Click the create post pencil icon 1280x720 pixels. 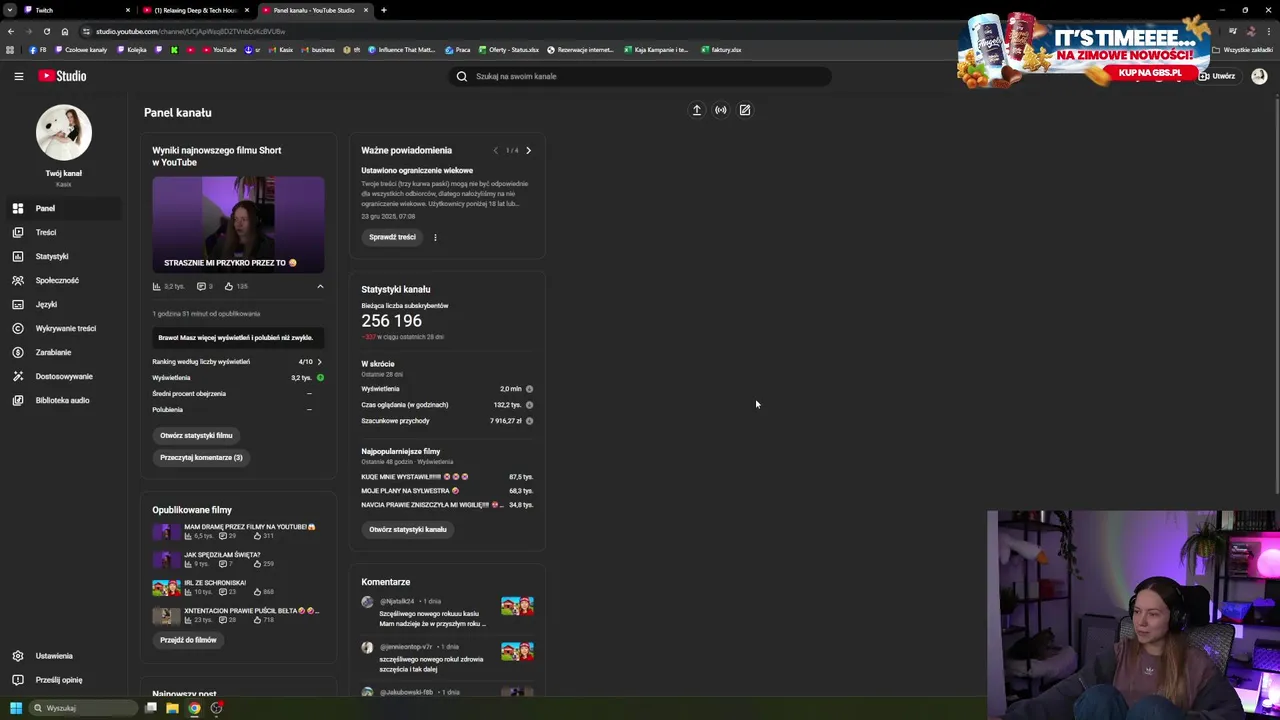745,110
